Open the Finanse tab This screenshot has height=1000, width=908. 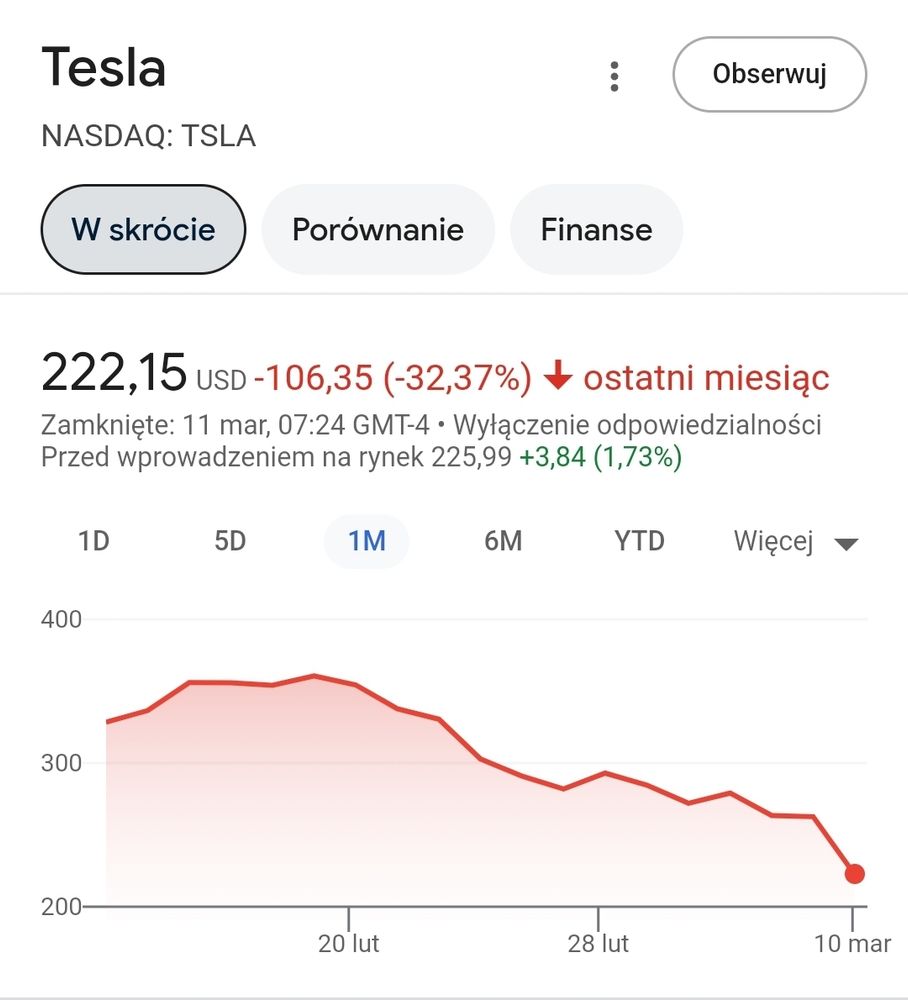(x=596, y=230)
